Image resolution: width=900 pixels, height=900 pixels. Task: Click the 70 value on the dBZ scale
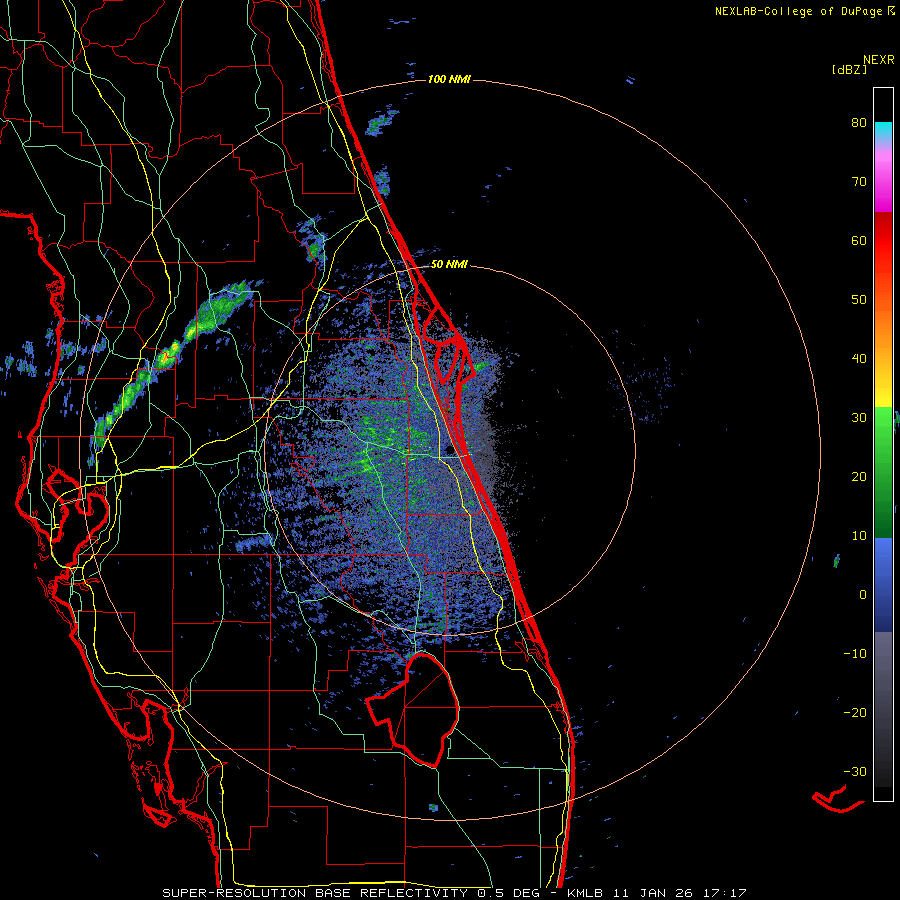(x=859, y=182)
